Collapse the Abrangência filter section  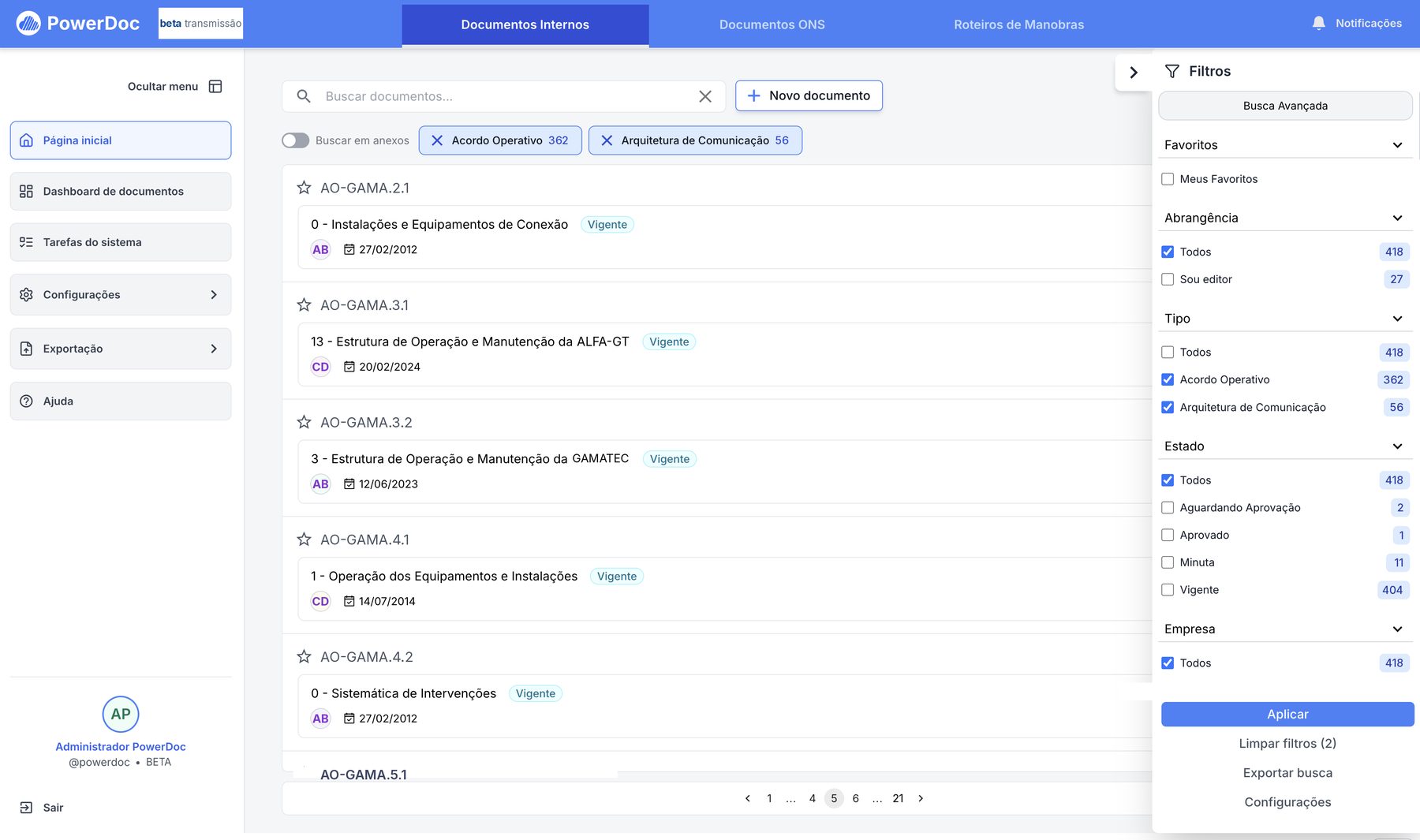[1397, 218]
